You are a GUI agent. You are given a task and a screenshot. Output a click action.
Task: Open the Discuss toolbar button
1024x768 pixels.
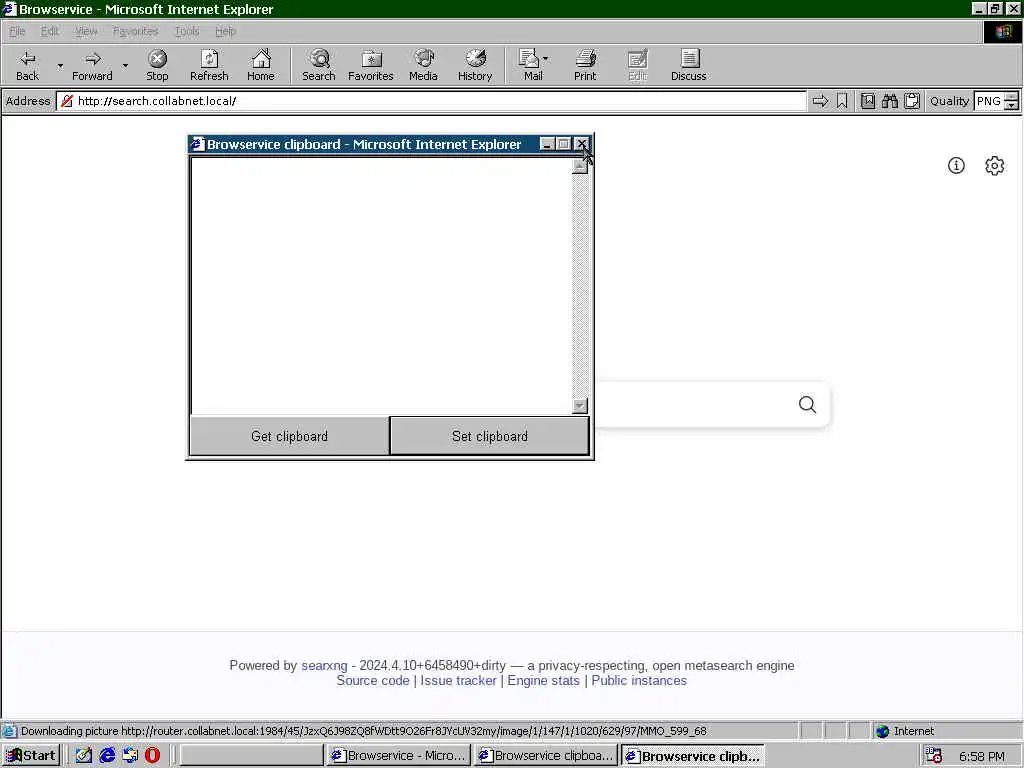[x=689, y=65]
